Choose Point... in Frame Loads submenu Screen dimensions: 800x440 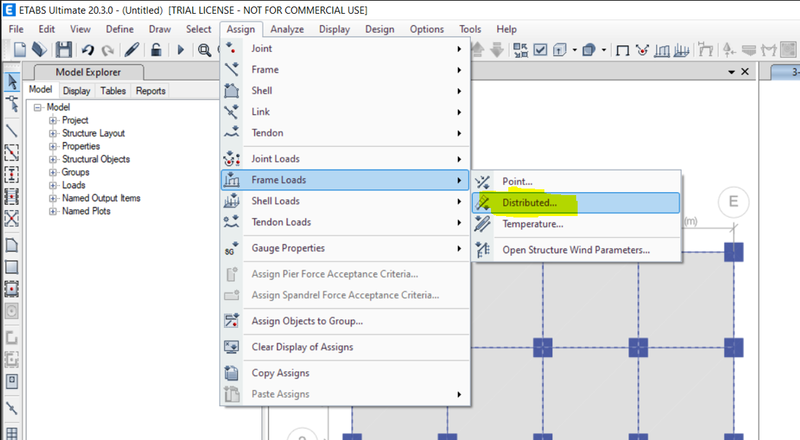coord(576,181)
